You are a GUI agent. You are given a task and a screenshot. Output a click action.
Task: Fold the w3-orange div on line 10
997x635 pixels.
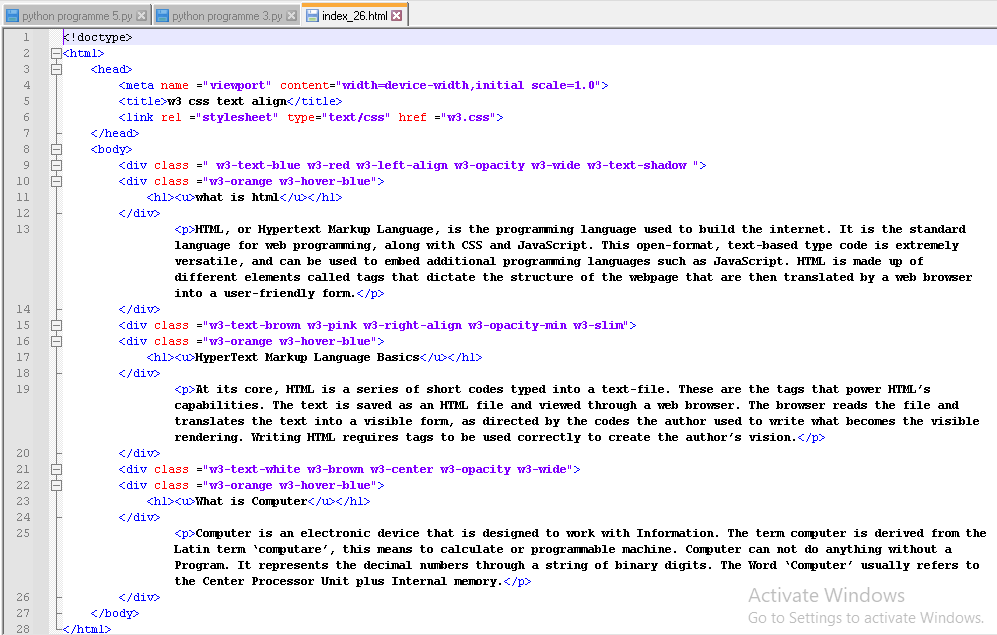point(56,181)
